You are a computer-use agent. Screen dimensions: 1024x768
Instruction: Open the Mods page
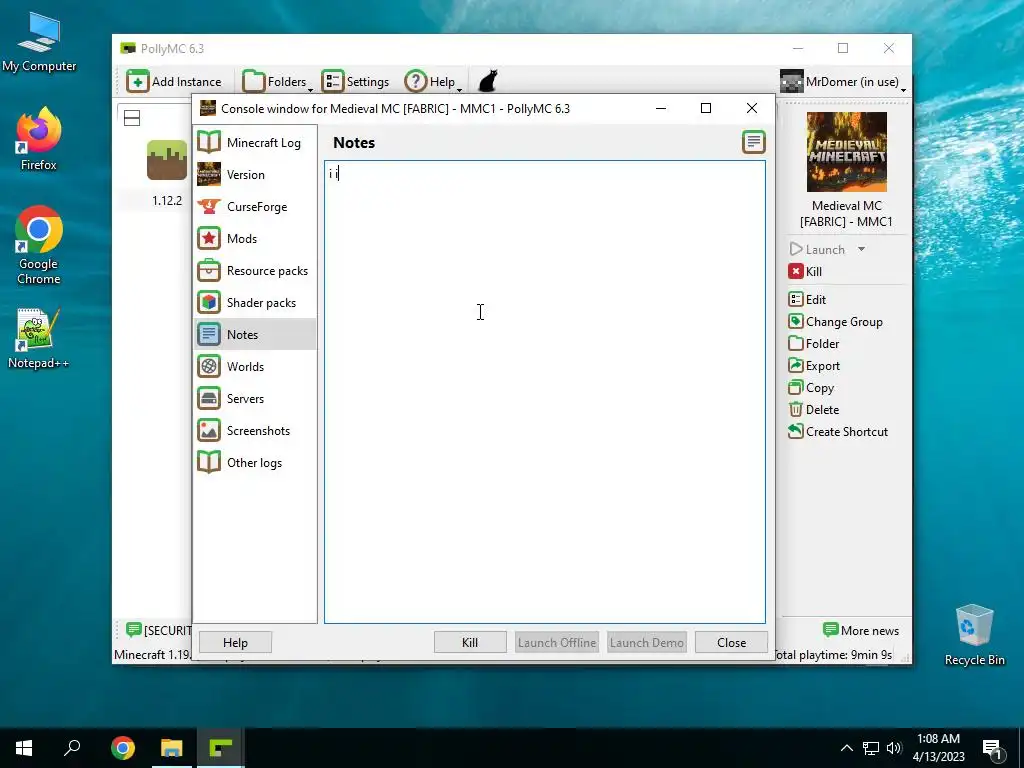pos(255,238)
